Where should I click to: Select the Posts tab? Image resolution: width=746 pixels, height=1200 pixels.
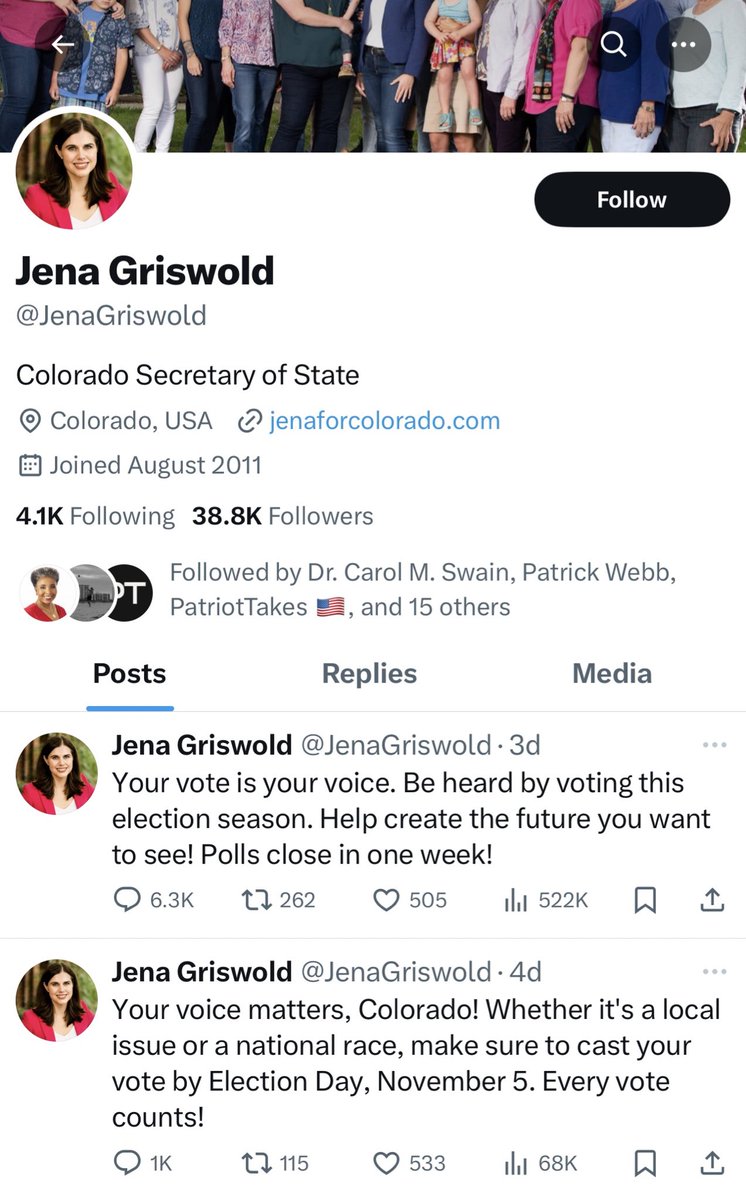pos(129,674)
